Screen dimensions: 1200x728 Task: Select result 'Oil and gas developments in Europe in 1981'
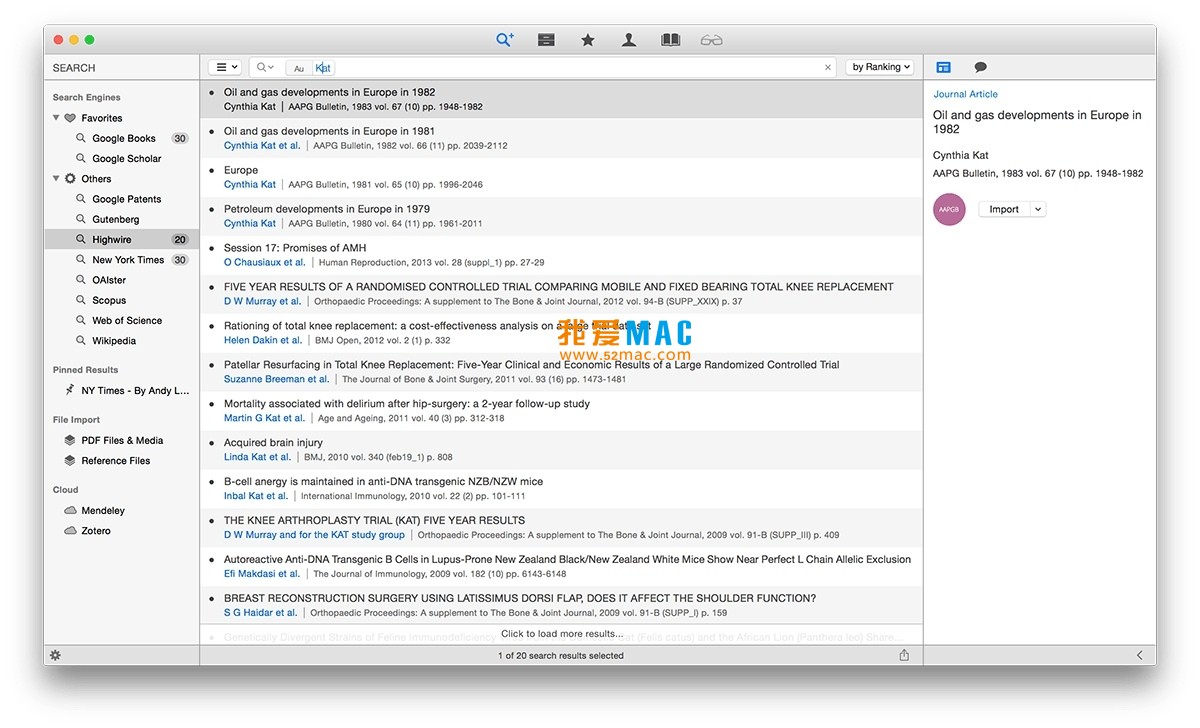561,138
